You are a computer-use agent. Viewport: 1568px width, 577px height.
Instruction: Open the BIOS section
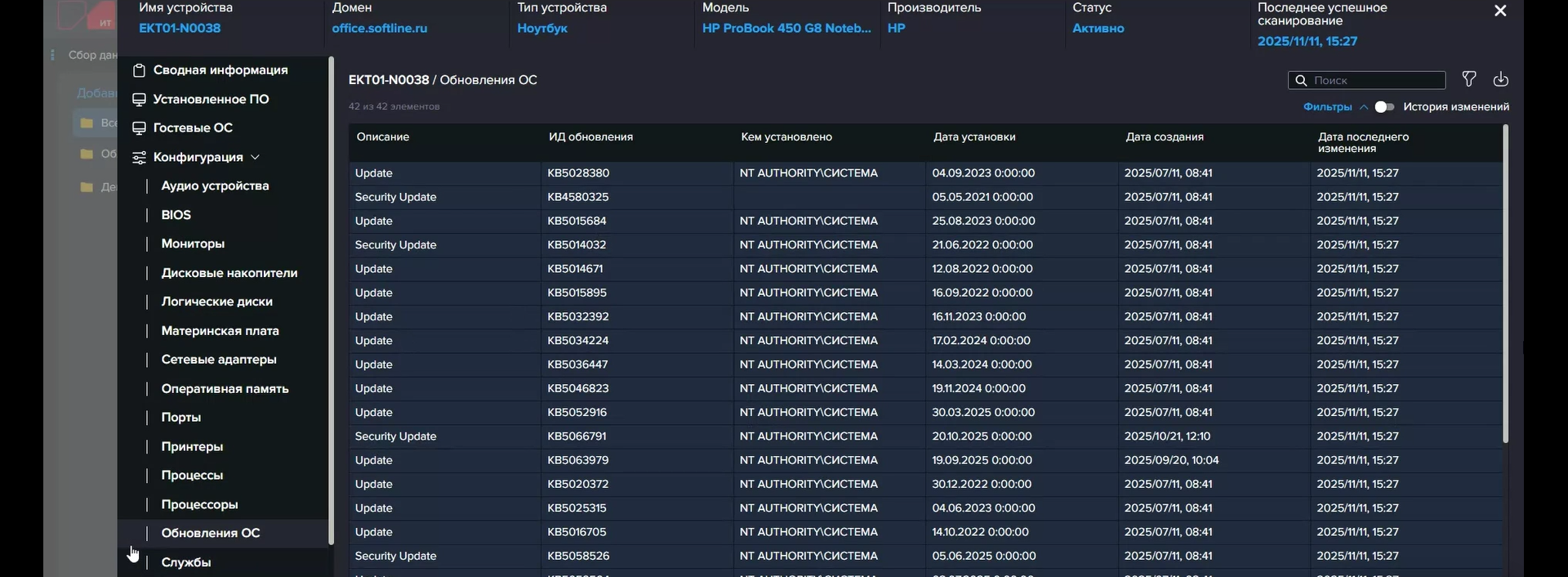click(x=176, y=215)
